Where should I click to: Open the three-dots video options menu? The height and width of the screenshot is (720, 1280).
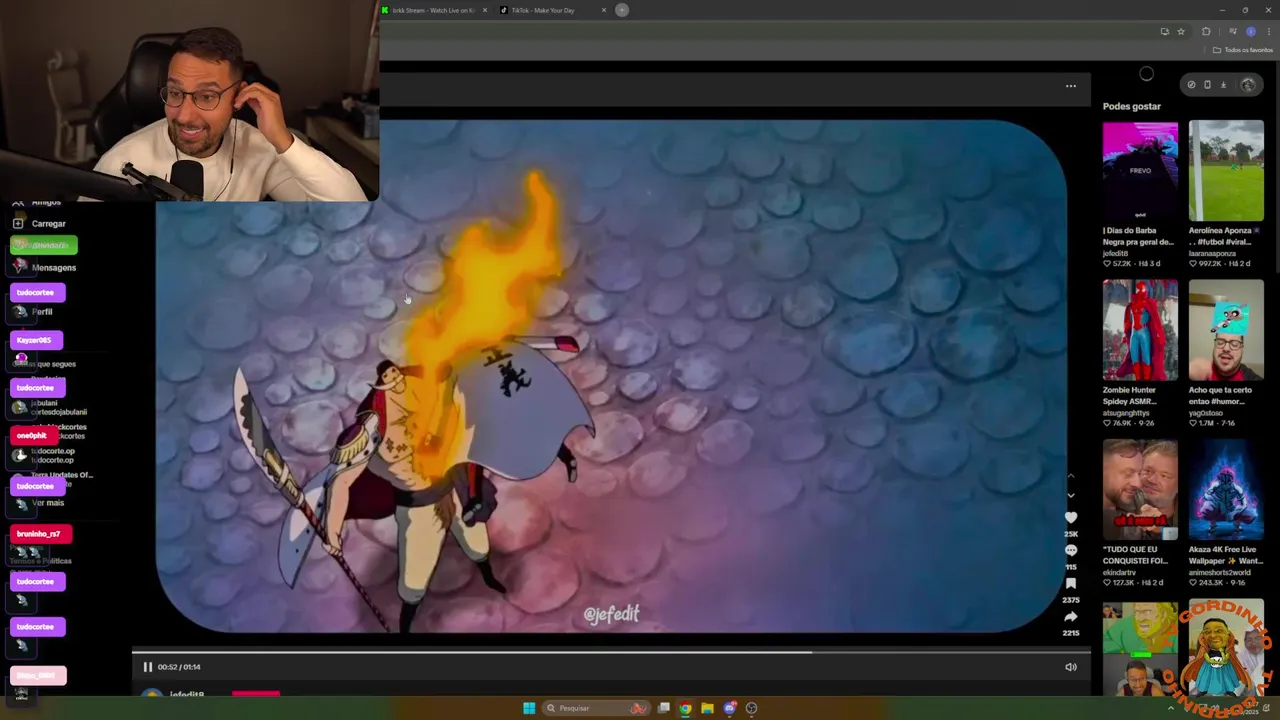[x=1071, y=86]
